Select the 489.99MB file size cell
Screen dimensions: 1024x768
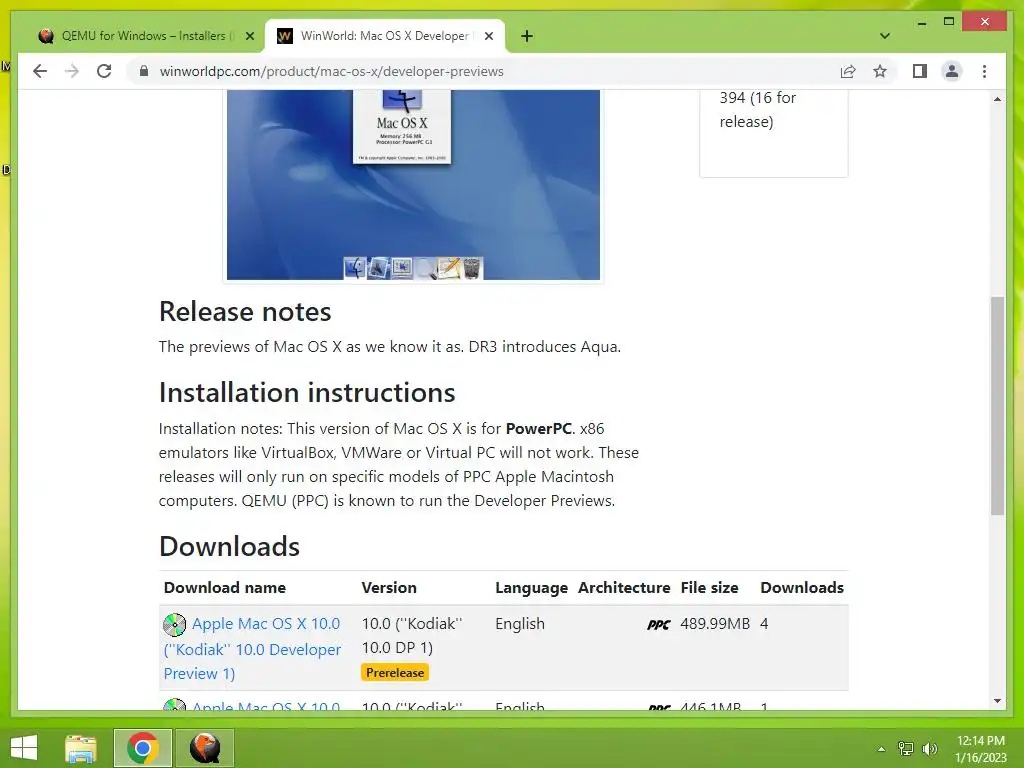(715, 624)
